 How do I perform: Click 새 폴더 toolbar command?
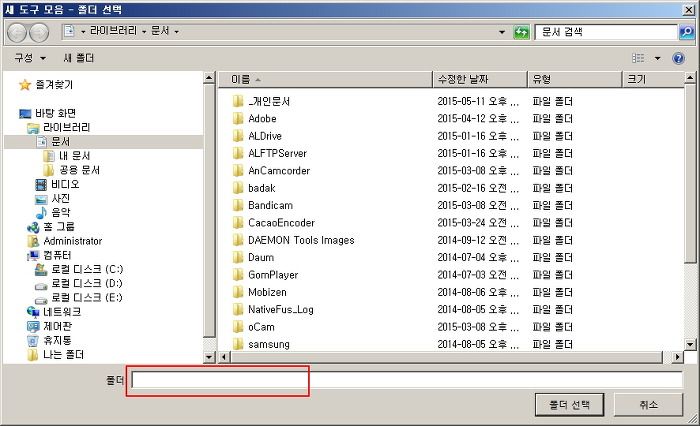[x=79, y=58]
